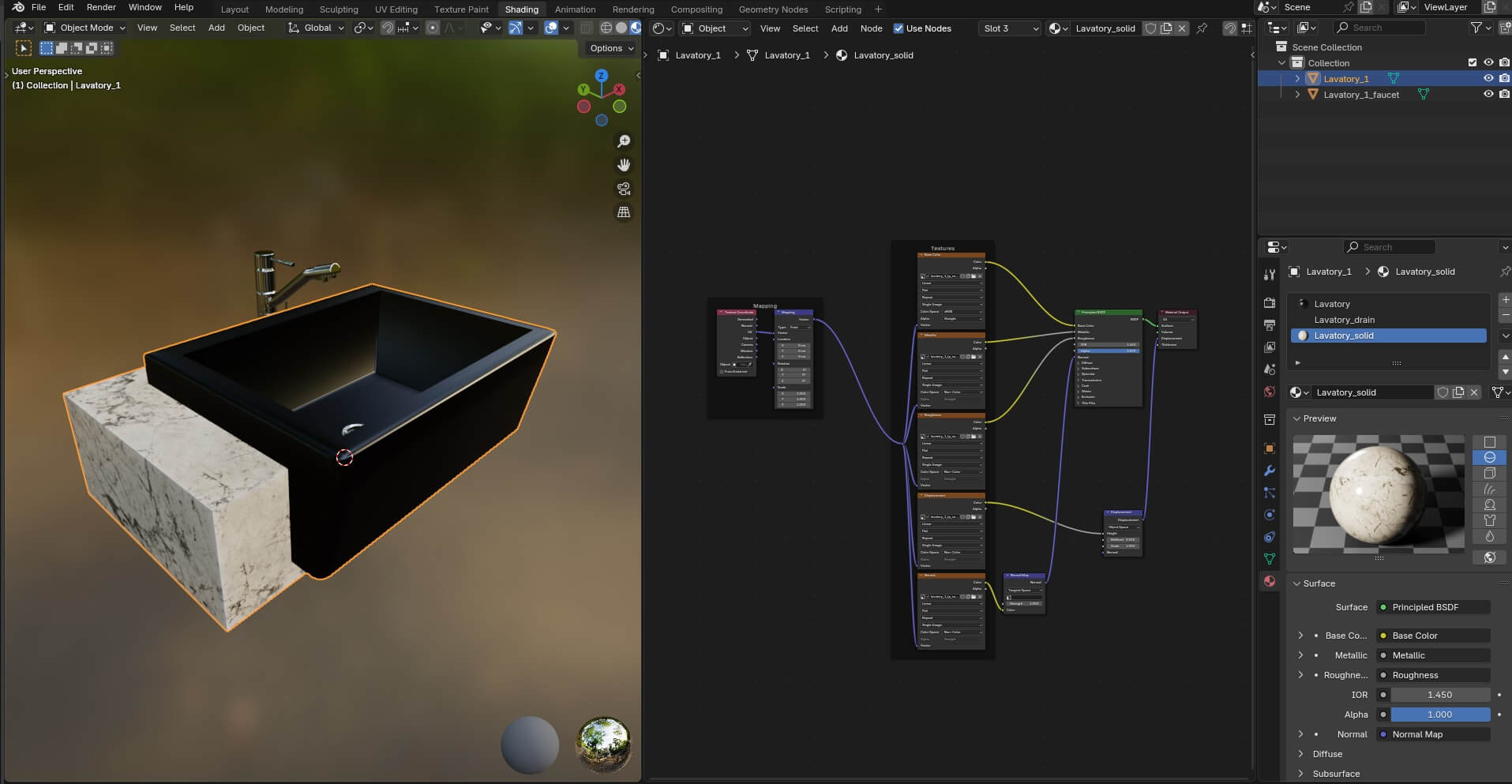Screen dimensions: 1512x784
Task: Switch to the Texture Paint workspace tab
Action: 461,9
